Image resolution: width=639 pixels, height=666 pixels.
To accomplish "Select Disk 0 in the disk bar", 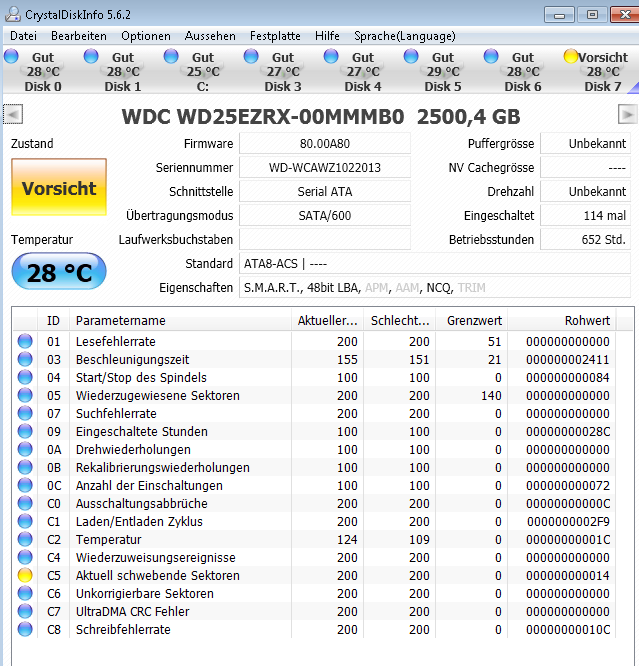I will click(x=42, y=71).
